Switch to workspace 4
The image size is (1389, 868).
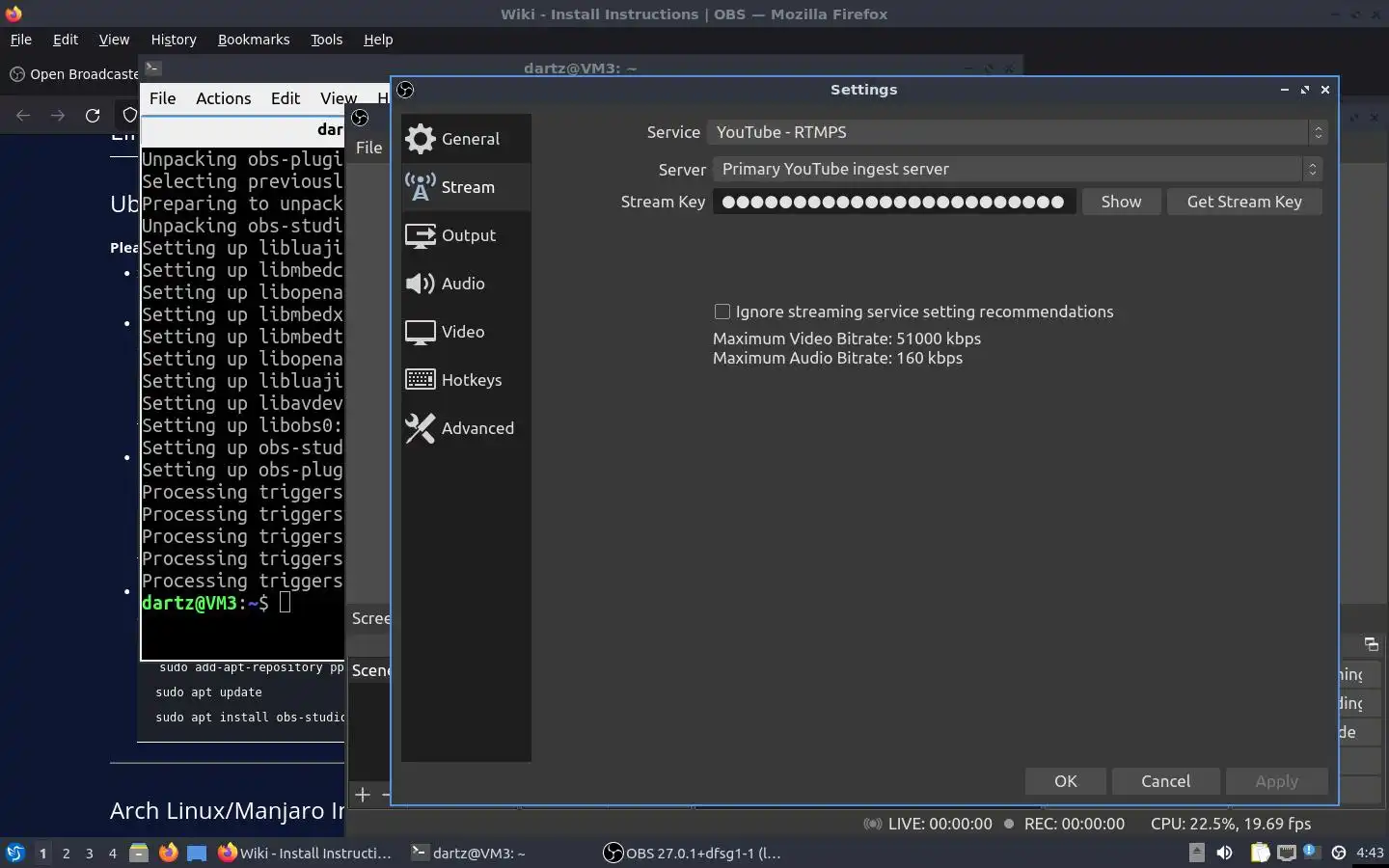(112, 853)
